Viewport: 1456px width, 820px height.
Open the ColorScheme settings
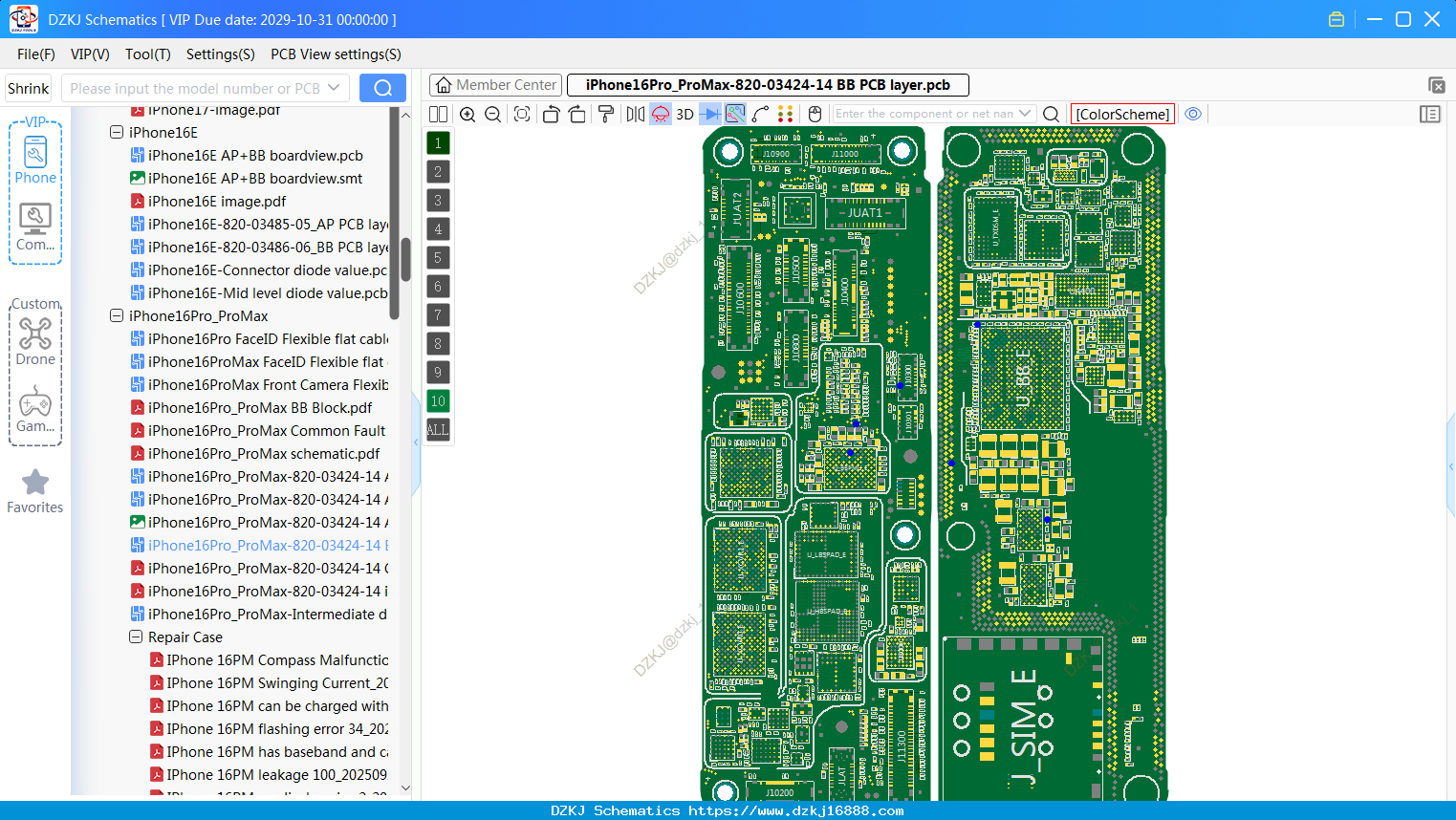coord(1122,114)
